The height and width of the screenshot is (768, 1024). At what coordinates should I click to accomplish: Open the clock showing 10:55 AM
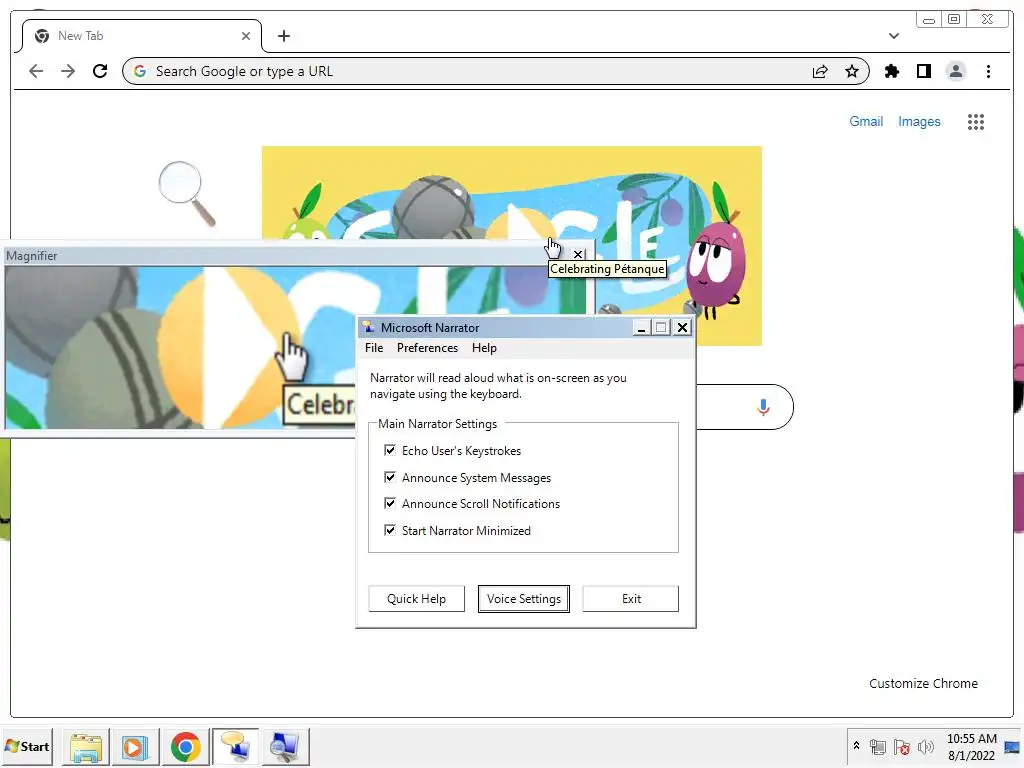pos(971,746)
